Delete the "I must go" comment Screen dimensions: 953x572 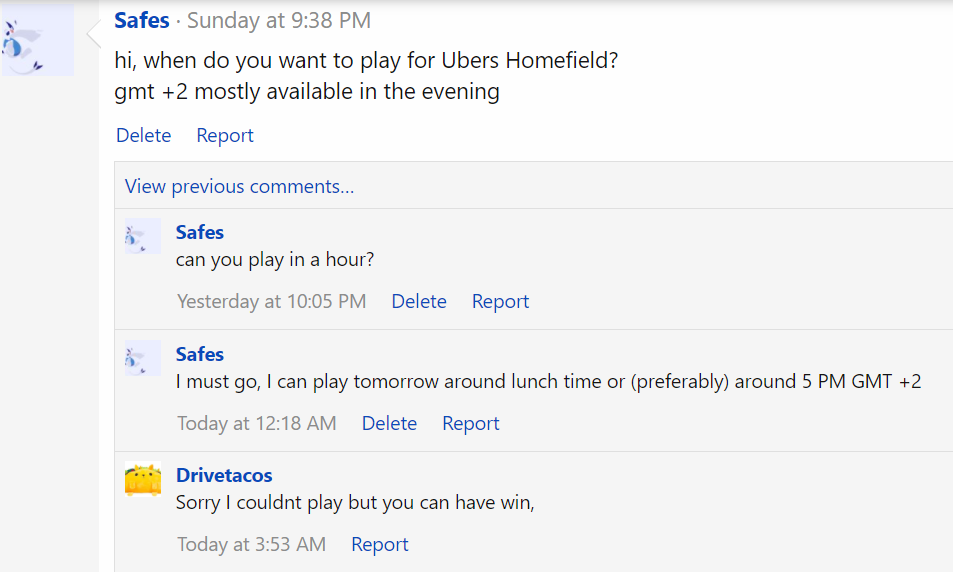(389, 423)
